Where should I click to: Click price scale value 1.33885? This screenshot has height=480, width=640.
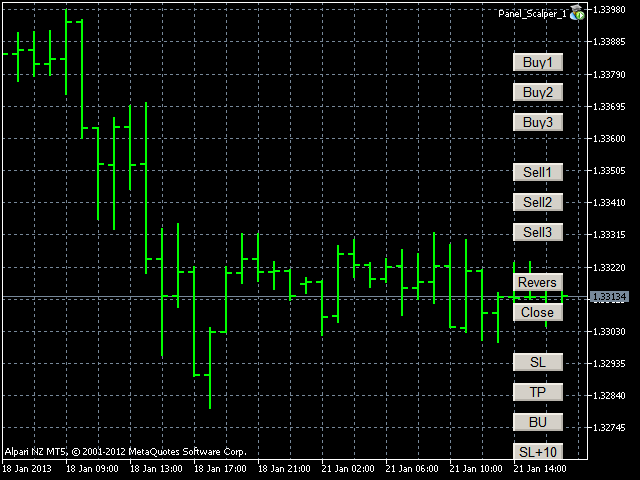pos(609,42)
